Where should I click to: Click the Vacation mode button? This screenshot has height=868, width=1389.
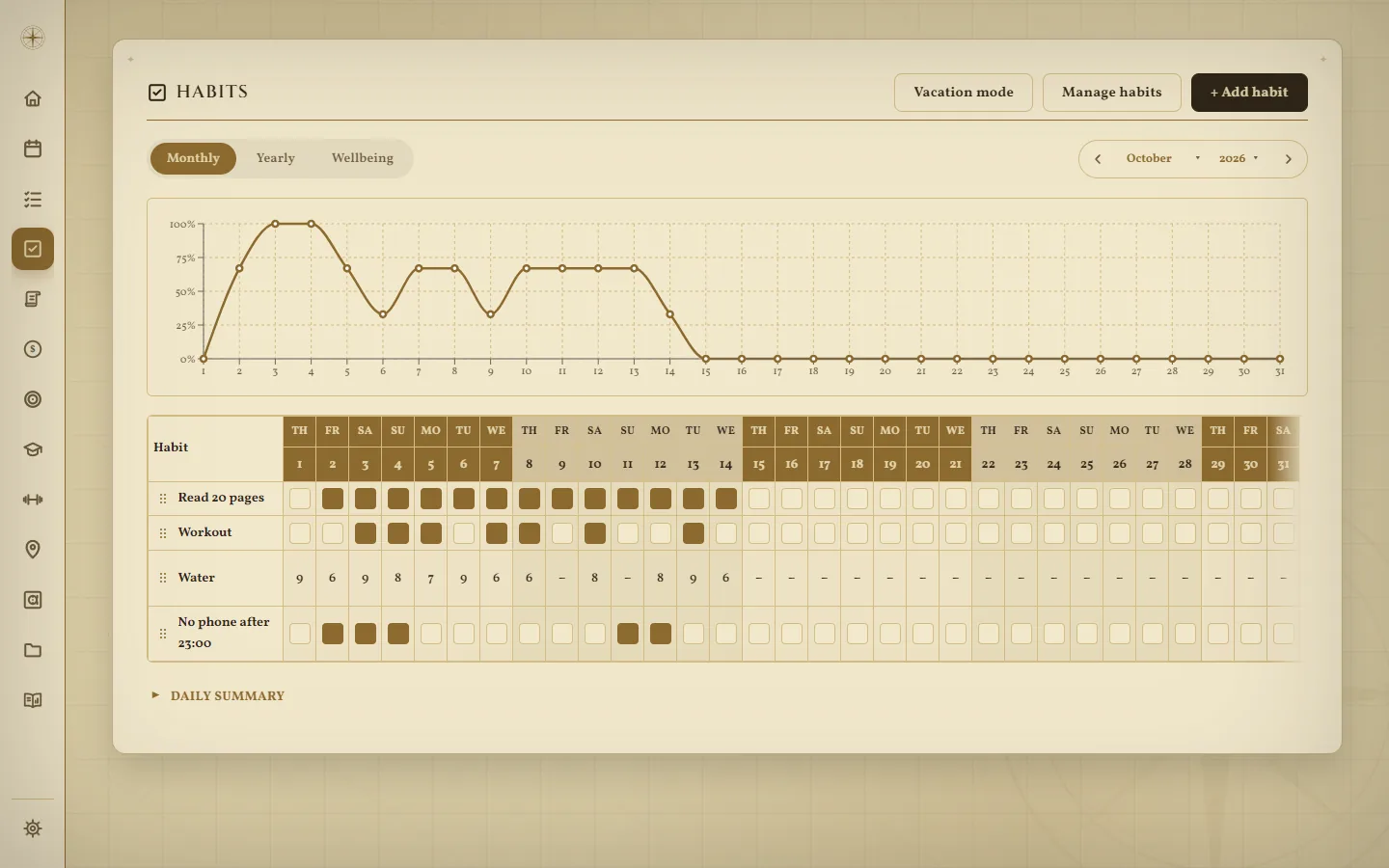pyautogui.click(x=964, y=93)
